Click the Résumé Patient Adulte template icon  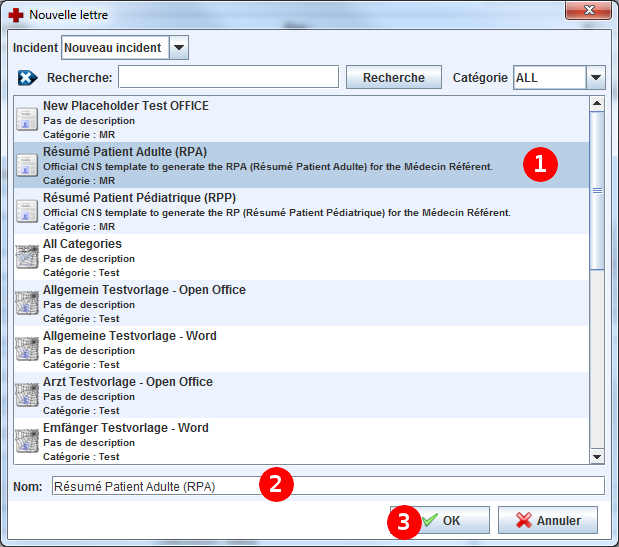[x=27, y=166]
